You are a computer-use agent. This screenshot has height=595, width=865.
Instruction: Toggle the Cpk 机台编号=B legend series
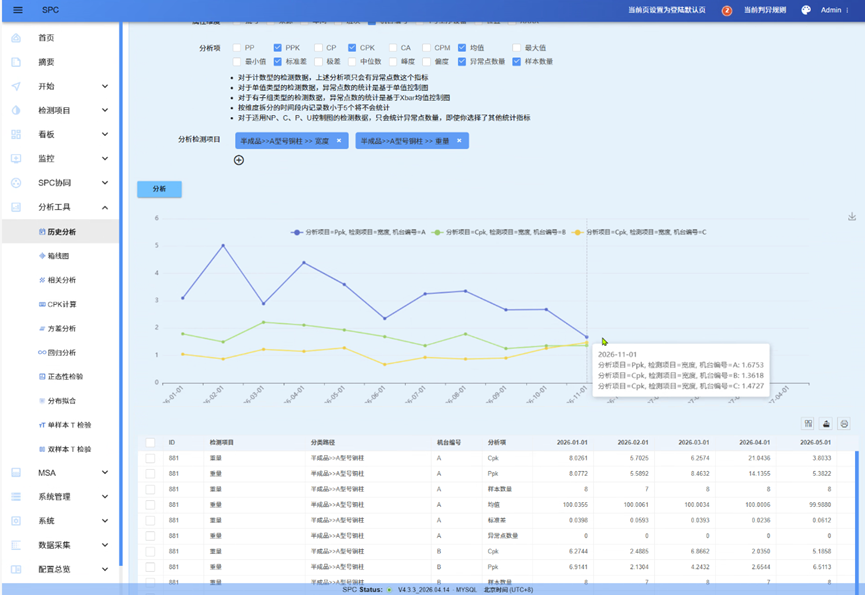[499, 232]
